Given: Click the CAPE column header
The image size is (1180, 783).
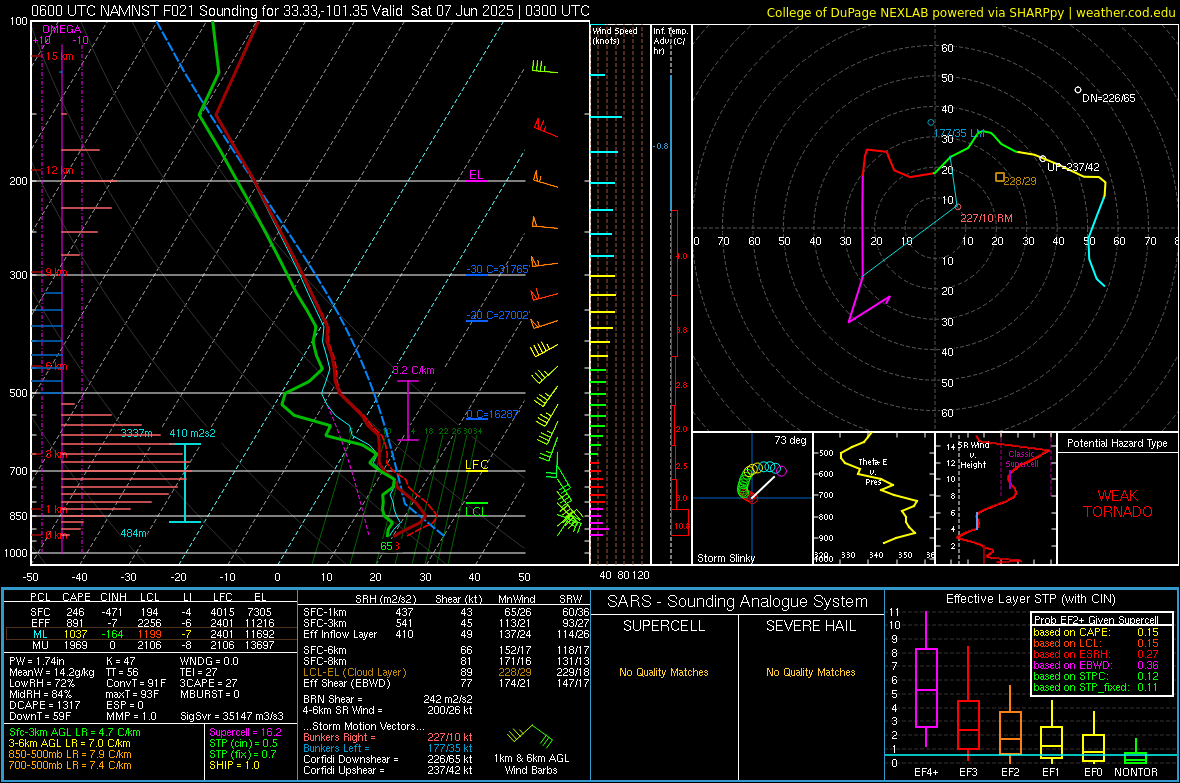Looking at the screenshot, I should (76, 597).
